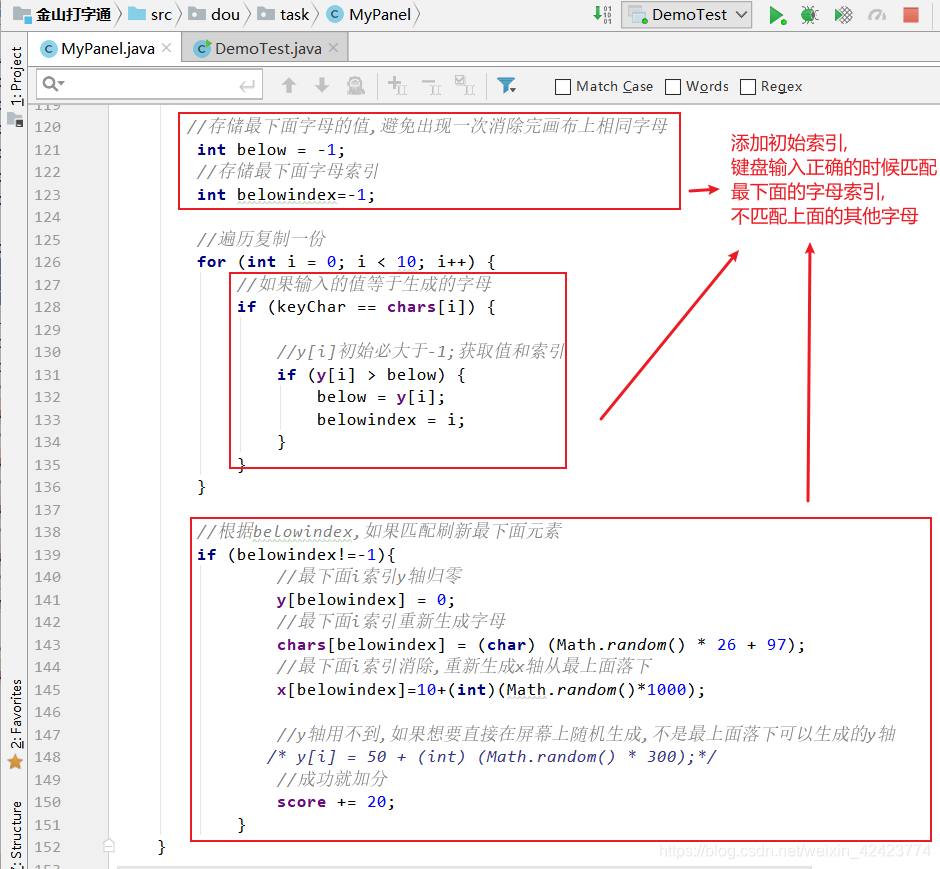Viewport: 940px width, 869px height.
Task: Click the project root breadcrumb 金山打字通
Action: (63, 14)
